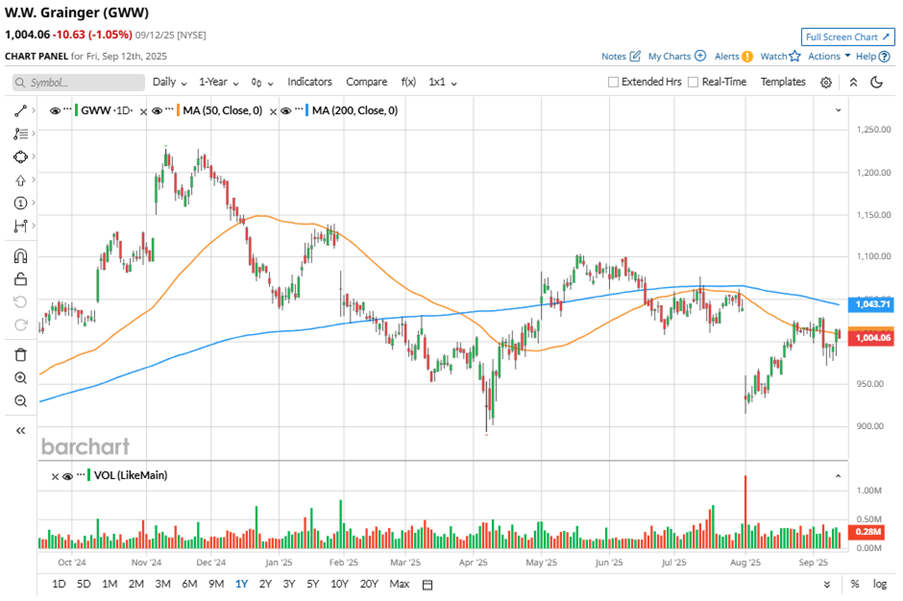Open the Daily frequency dropdown
The image size is (903, 601).
coord(169,82)
